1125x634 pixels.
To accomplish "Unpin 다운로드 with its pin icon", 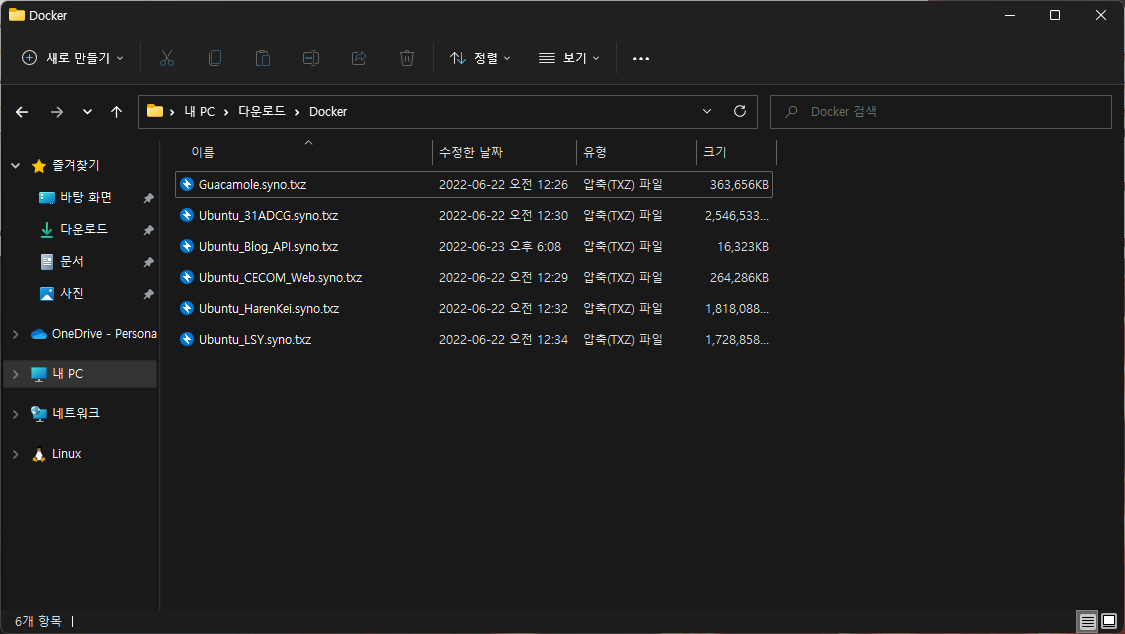I will point(149,230).
